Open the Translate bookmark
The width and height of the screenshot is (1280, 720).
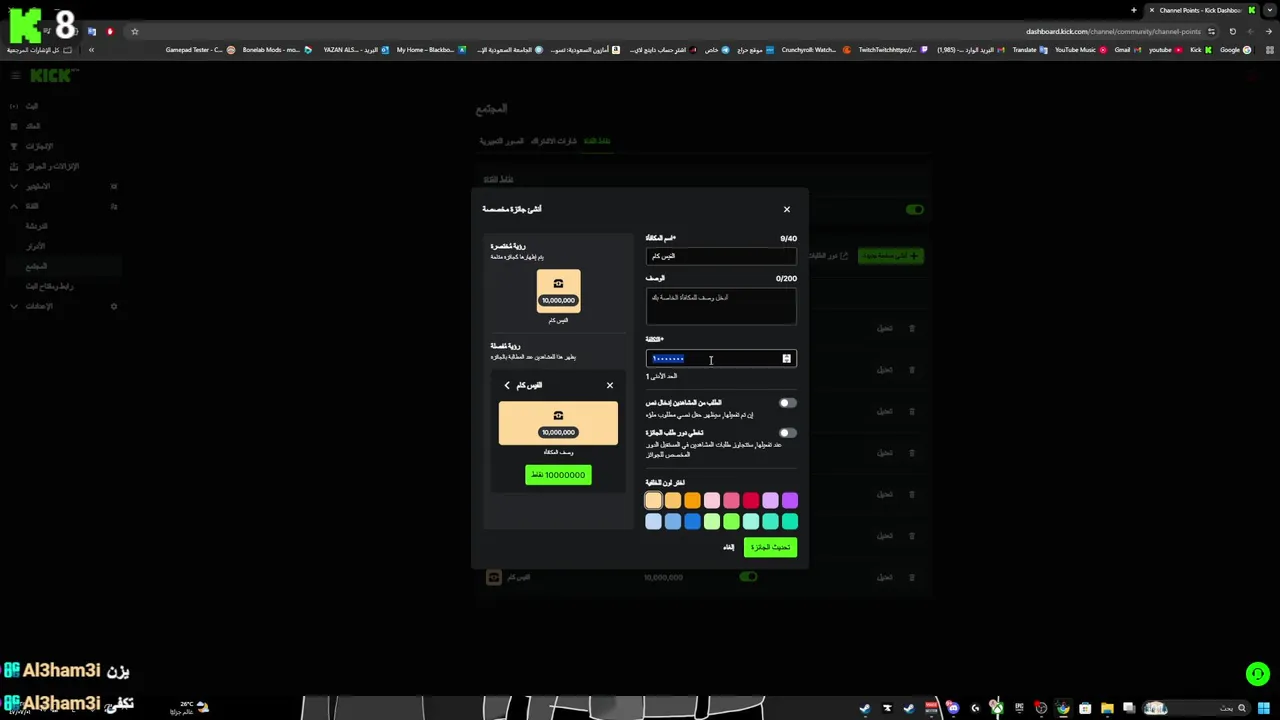(1029, 50)
